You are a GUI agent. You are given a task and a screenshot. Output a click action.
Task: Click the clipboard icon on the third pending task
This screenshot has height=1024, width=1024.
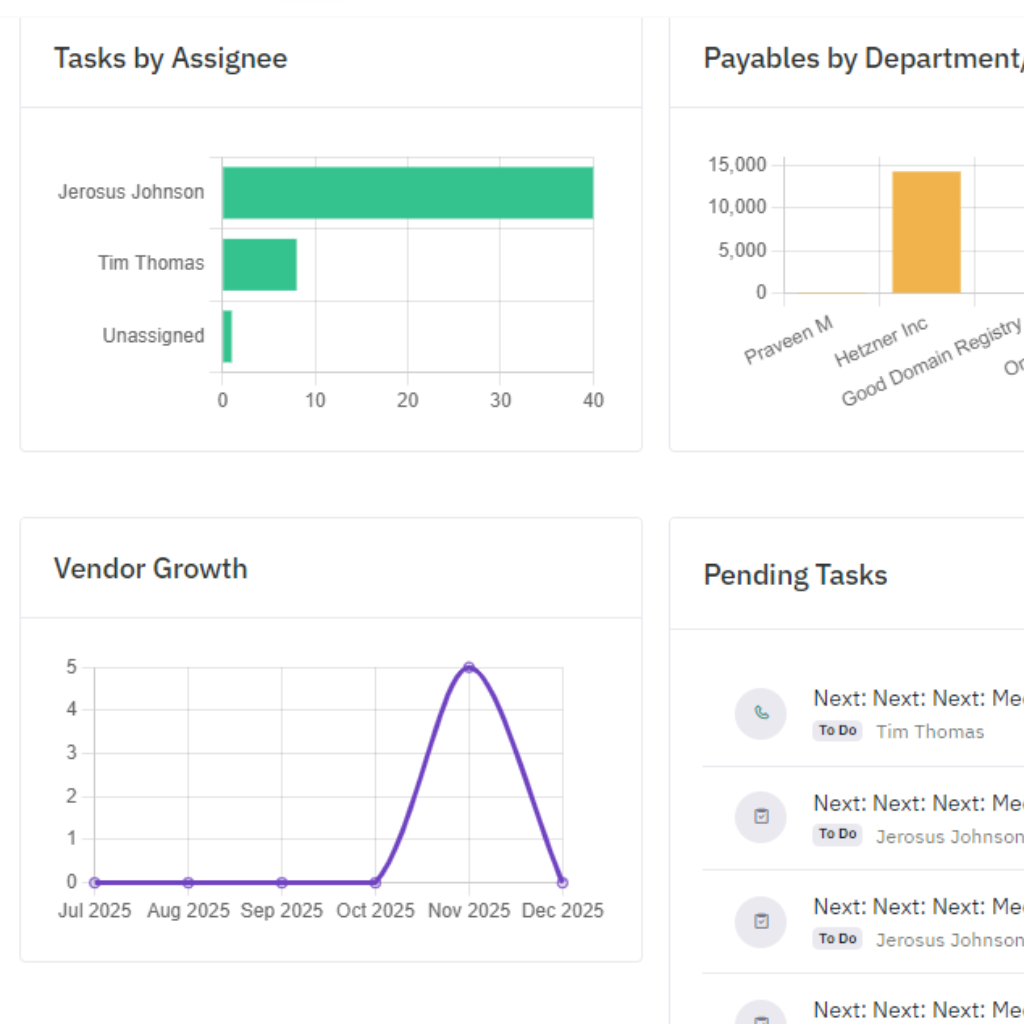pyautogui.click(x=760, y=921)
